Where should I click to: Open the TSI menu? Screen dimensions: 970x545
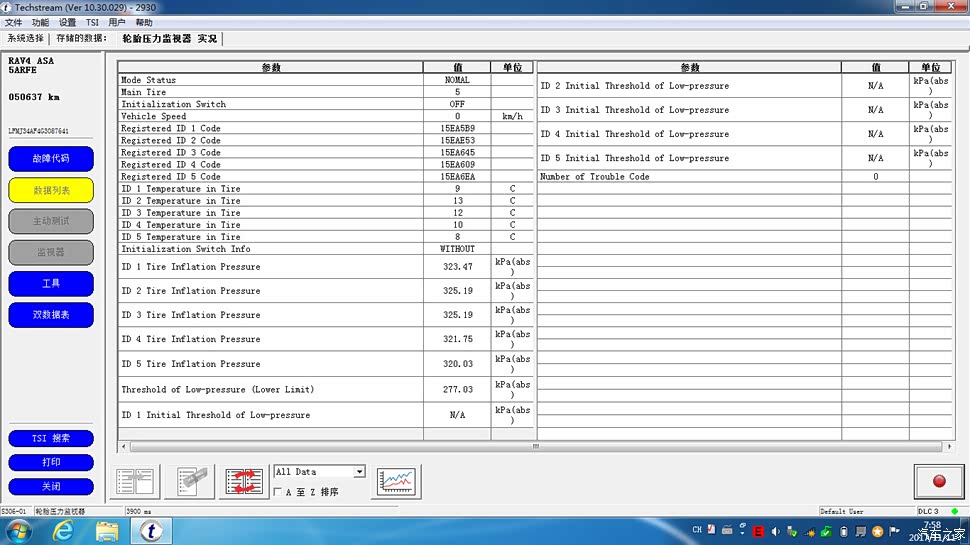[92, 22]
